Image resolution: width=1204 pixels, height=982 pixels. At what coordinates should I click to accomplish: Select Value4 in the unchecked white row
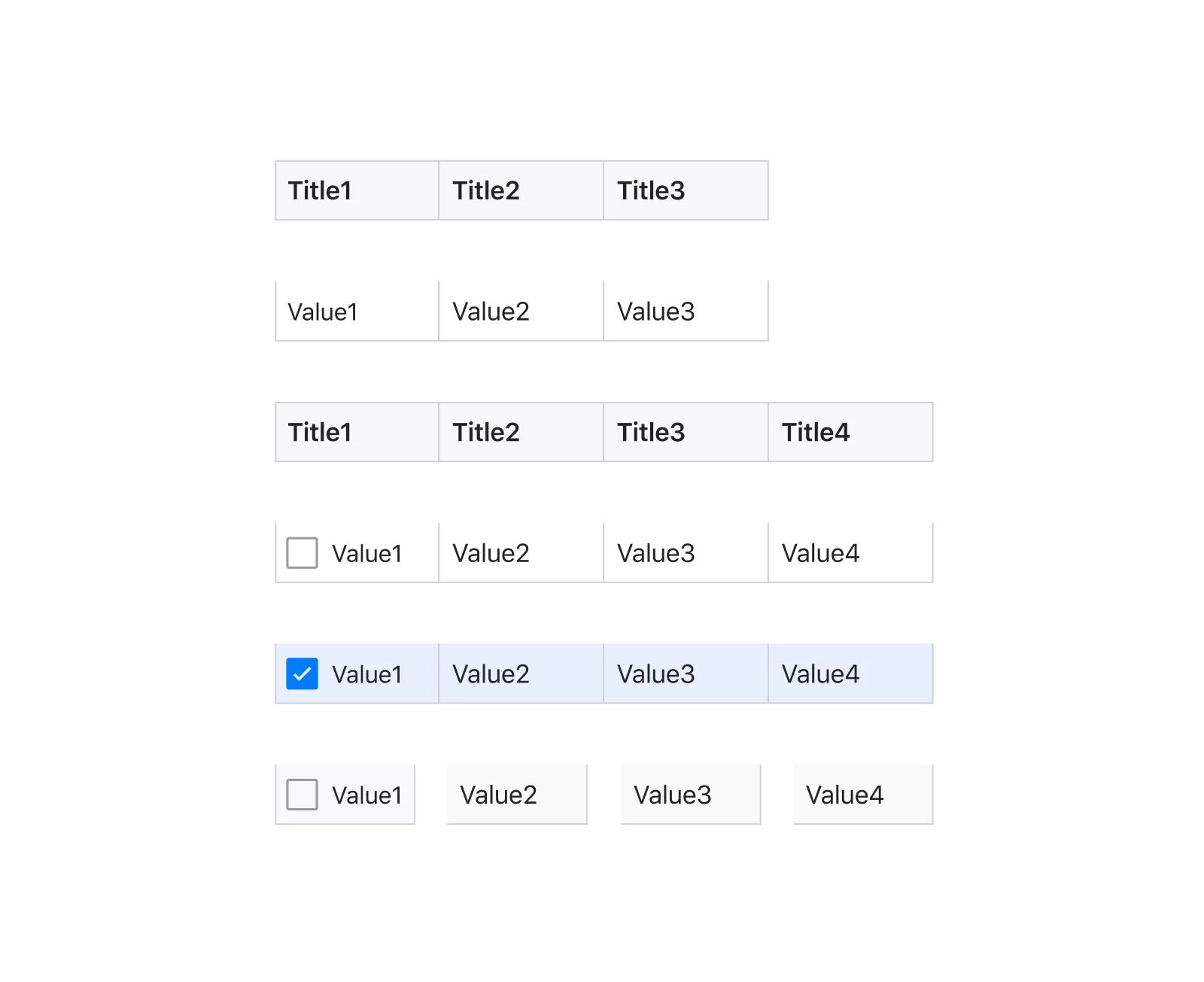point(851,553)
